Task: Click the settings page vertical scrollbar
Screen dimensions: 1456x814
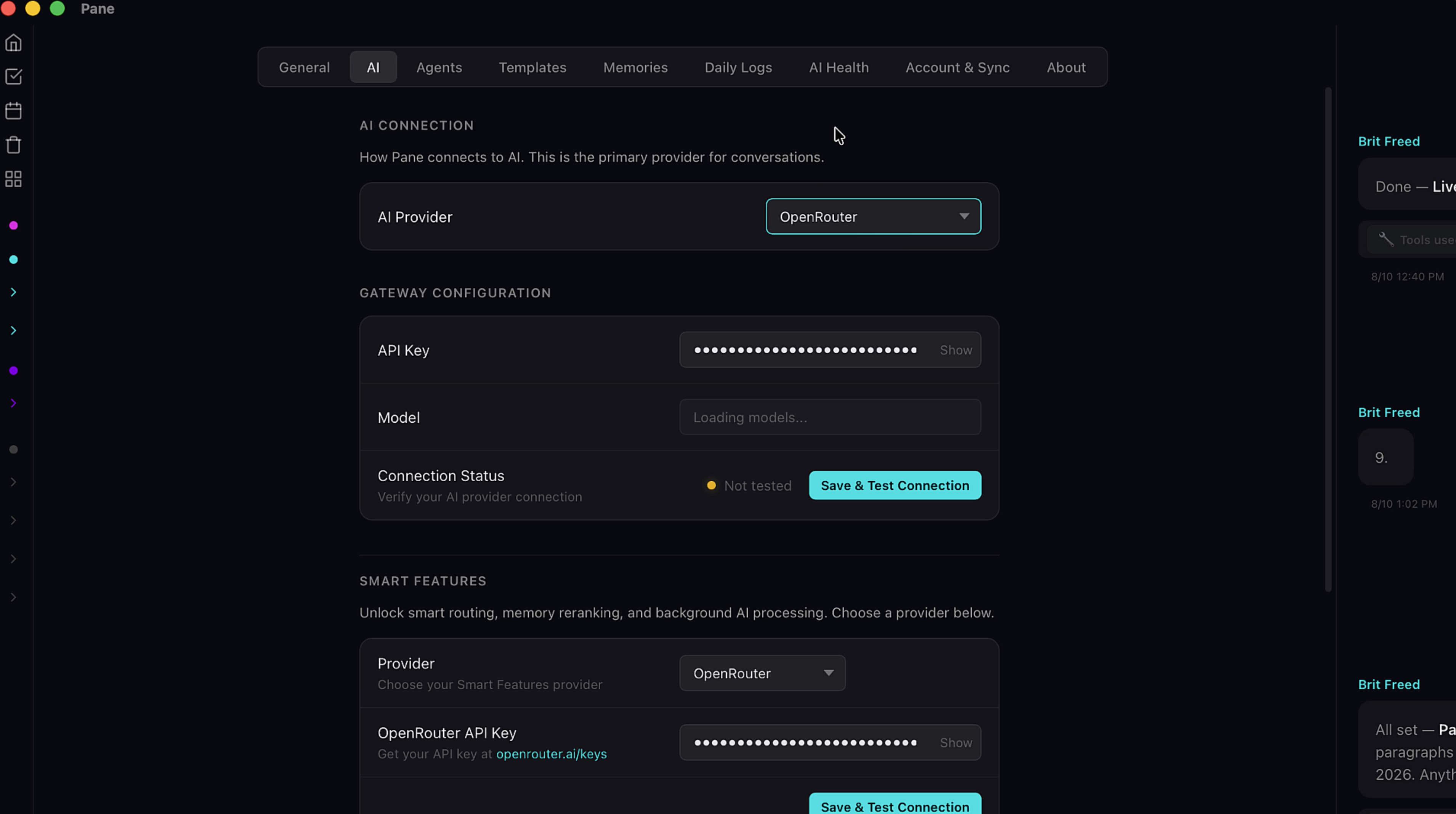Action: (x=1328, y=339)
